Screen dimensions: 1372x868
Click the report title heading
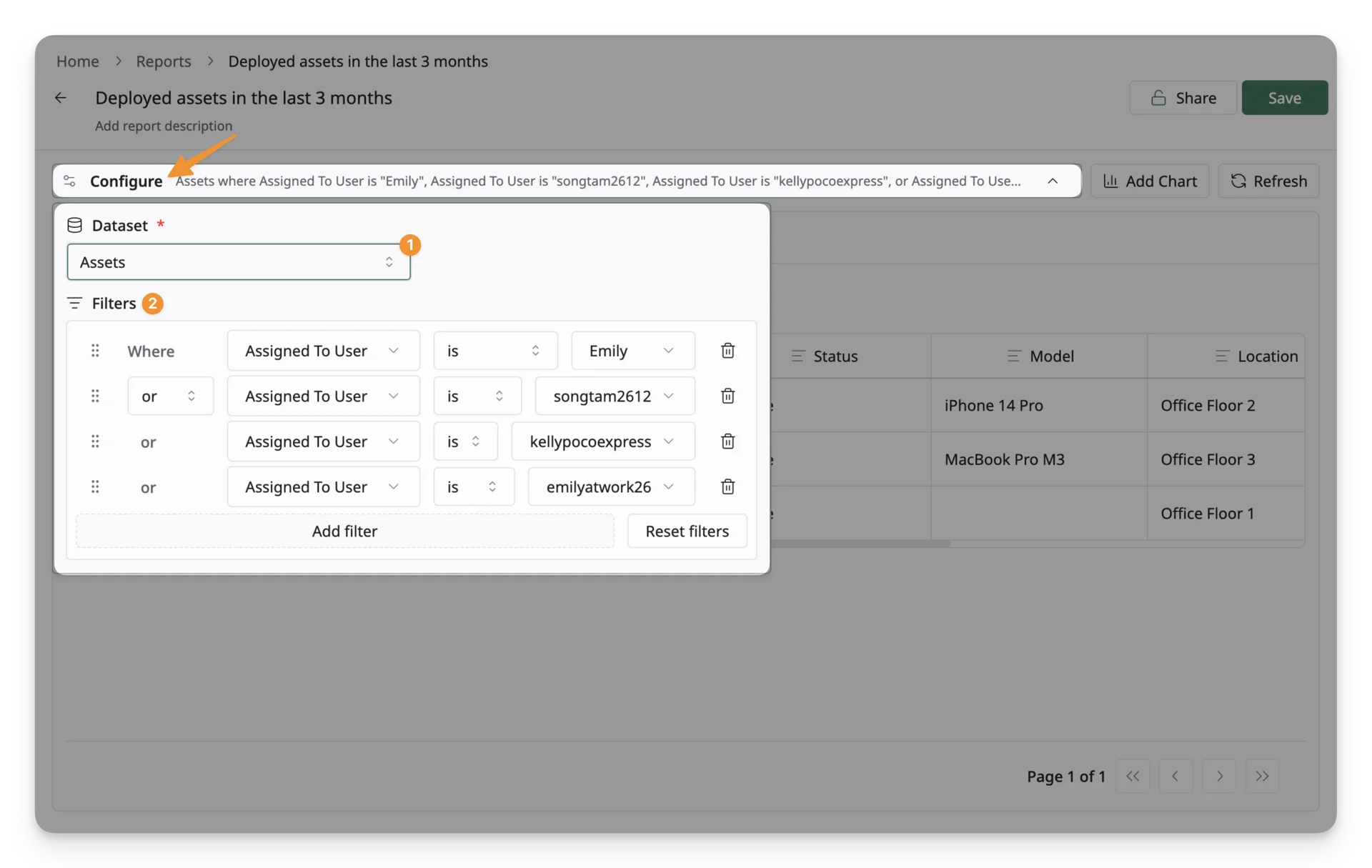(244, 98)
